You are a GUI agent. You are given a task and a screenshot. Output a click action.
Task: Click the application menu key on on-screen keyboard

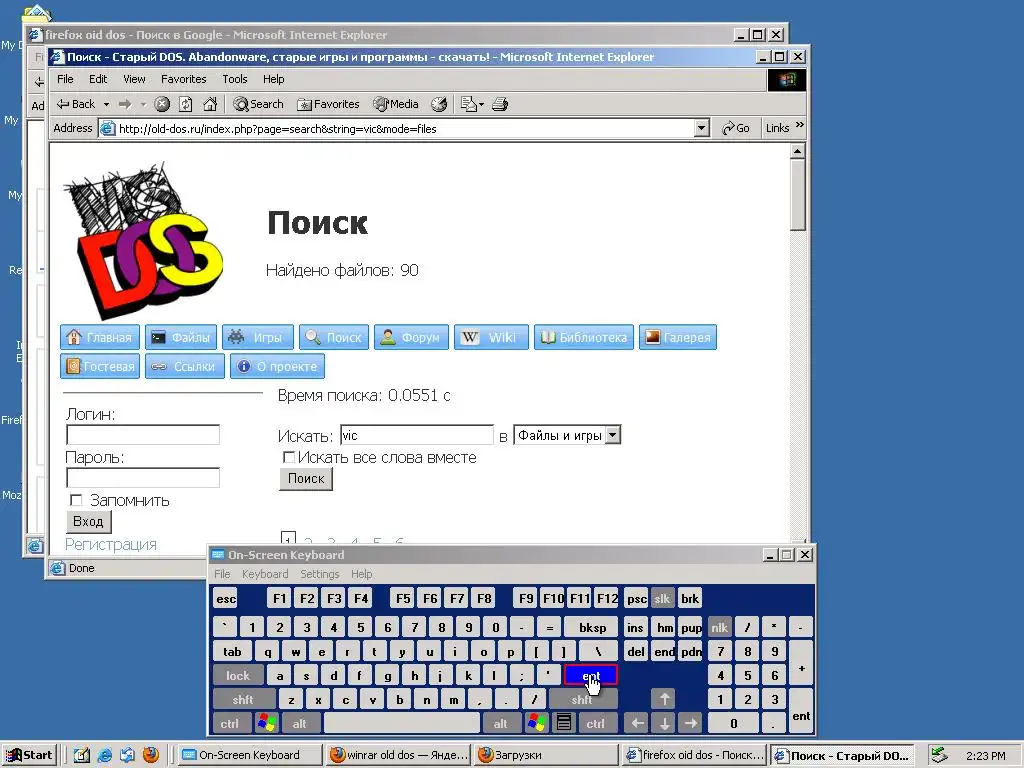point(564,723)
